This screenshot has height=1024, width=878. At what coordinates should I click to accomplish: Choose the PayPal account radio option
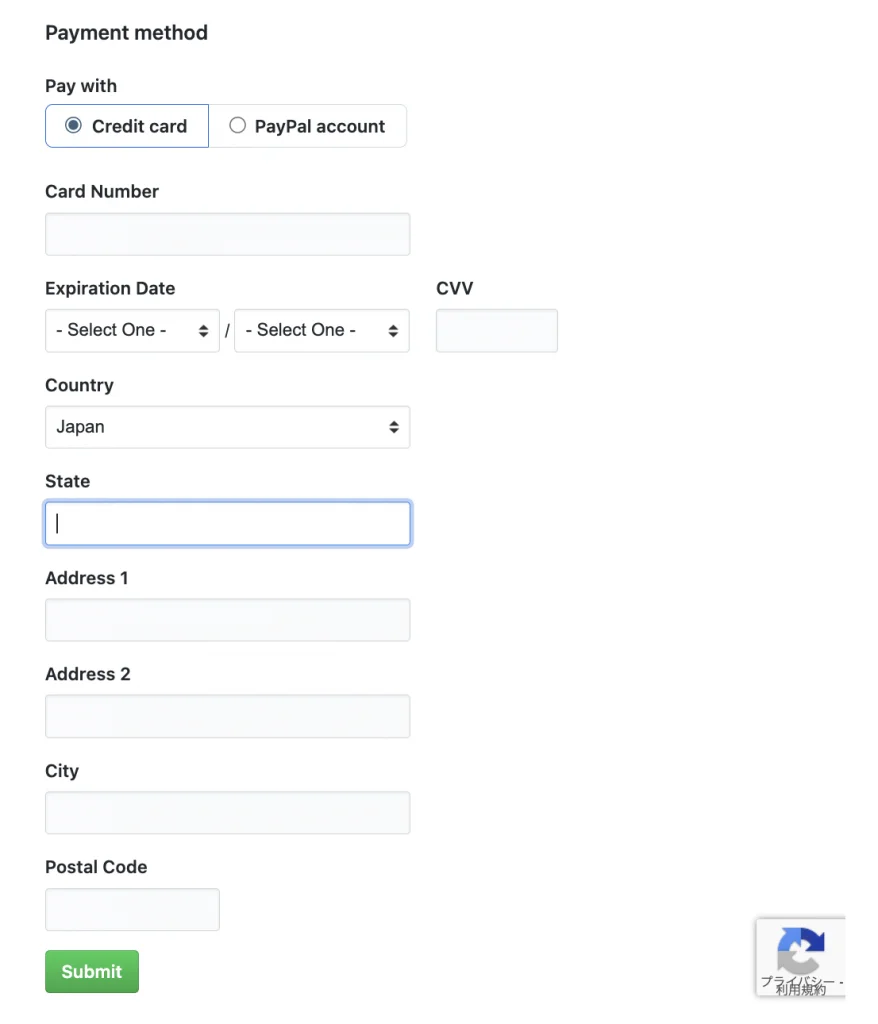(x=237, y=126)
